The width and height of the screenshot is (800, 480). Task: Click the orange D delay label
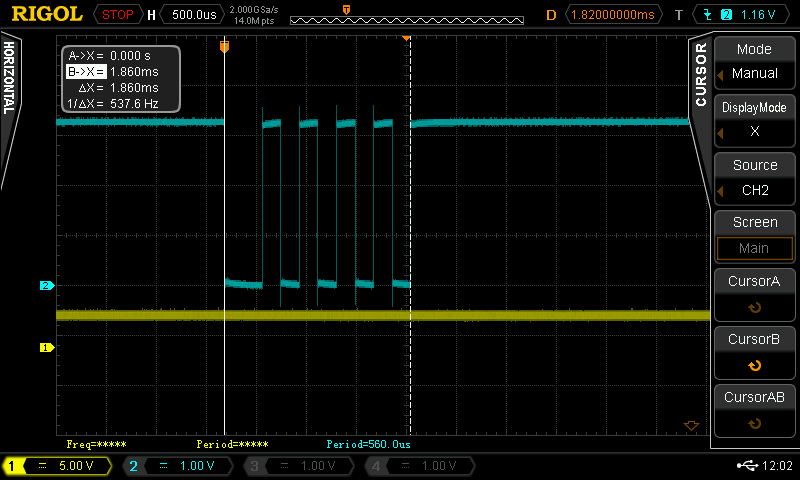(x=551, y=15)
